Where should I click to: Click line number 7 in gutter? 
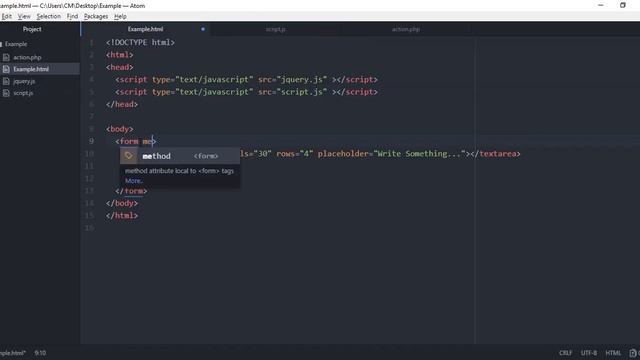point(91,117)
